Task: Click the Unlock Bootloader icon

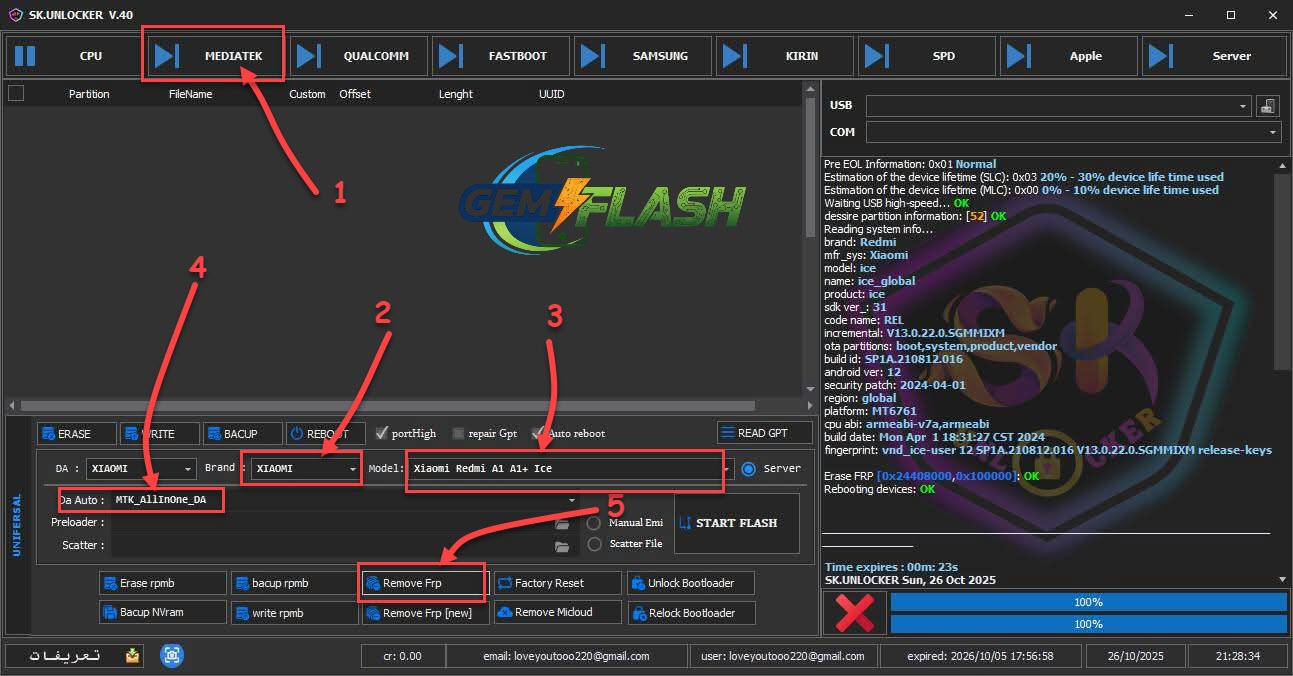Action: 638,583
